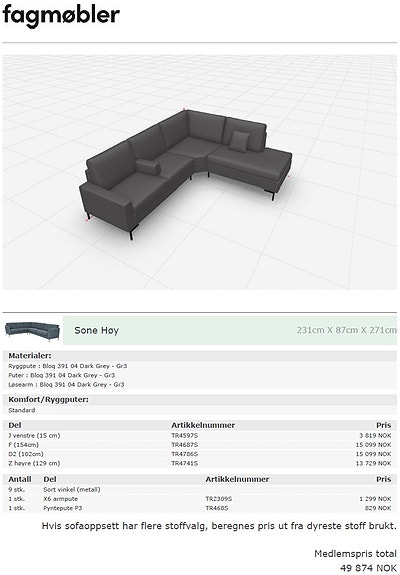The width and height of the screenshot is (400, 575).
Task: Select article number TR4687S
Action: [x=184, y=445]
